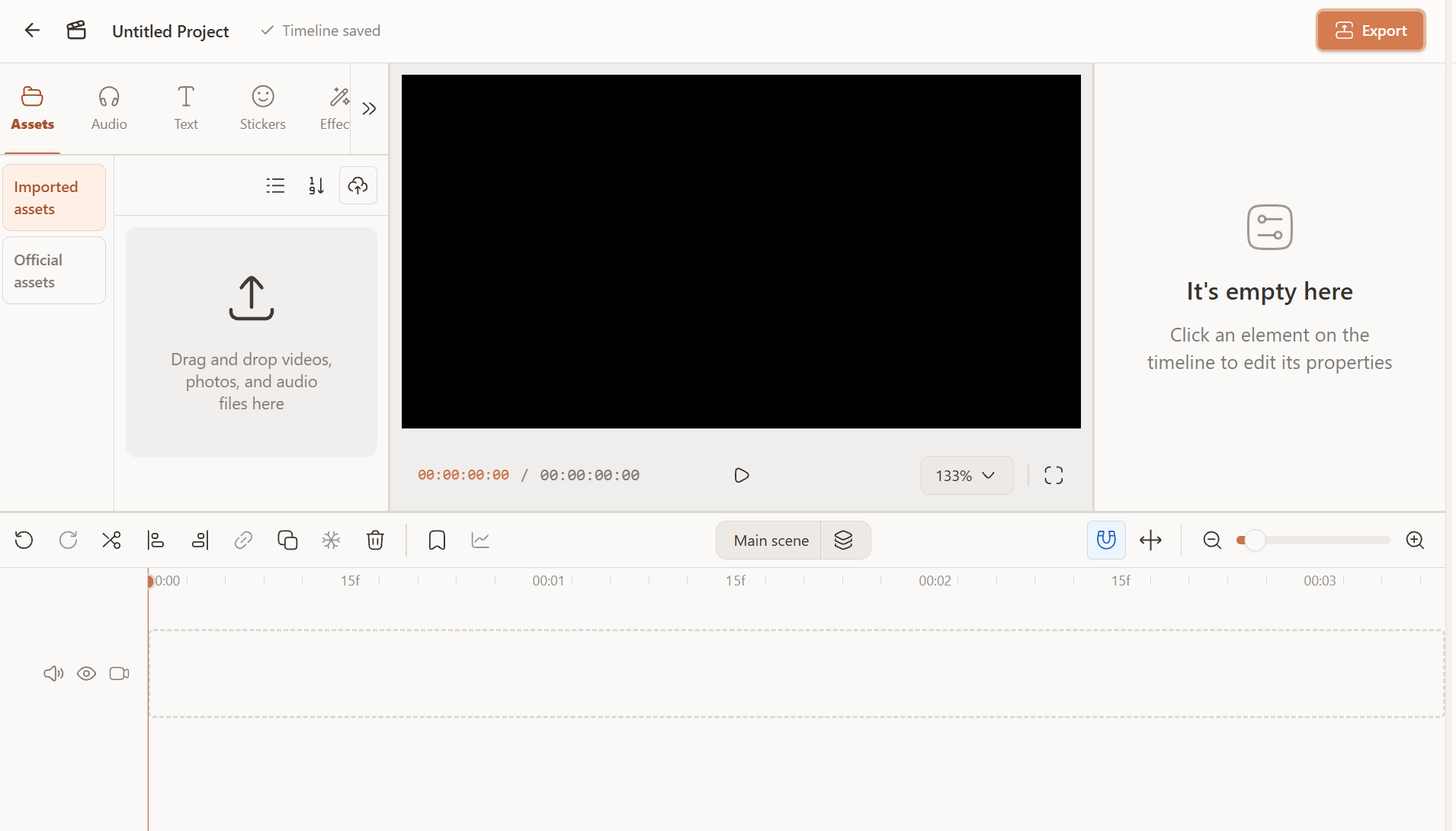The height and width of the screenshot is (831, 1456).
Task: Click the timeline zoom slider
Action: click(1313, 540)
